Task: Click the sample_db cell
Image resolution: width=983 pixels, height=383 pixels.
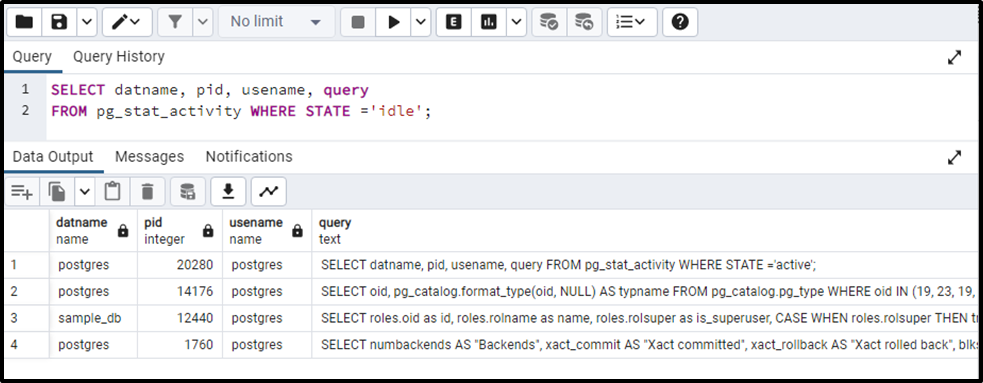Action: [x=93, y=318]
